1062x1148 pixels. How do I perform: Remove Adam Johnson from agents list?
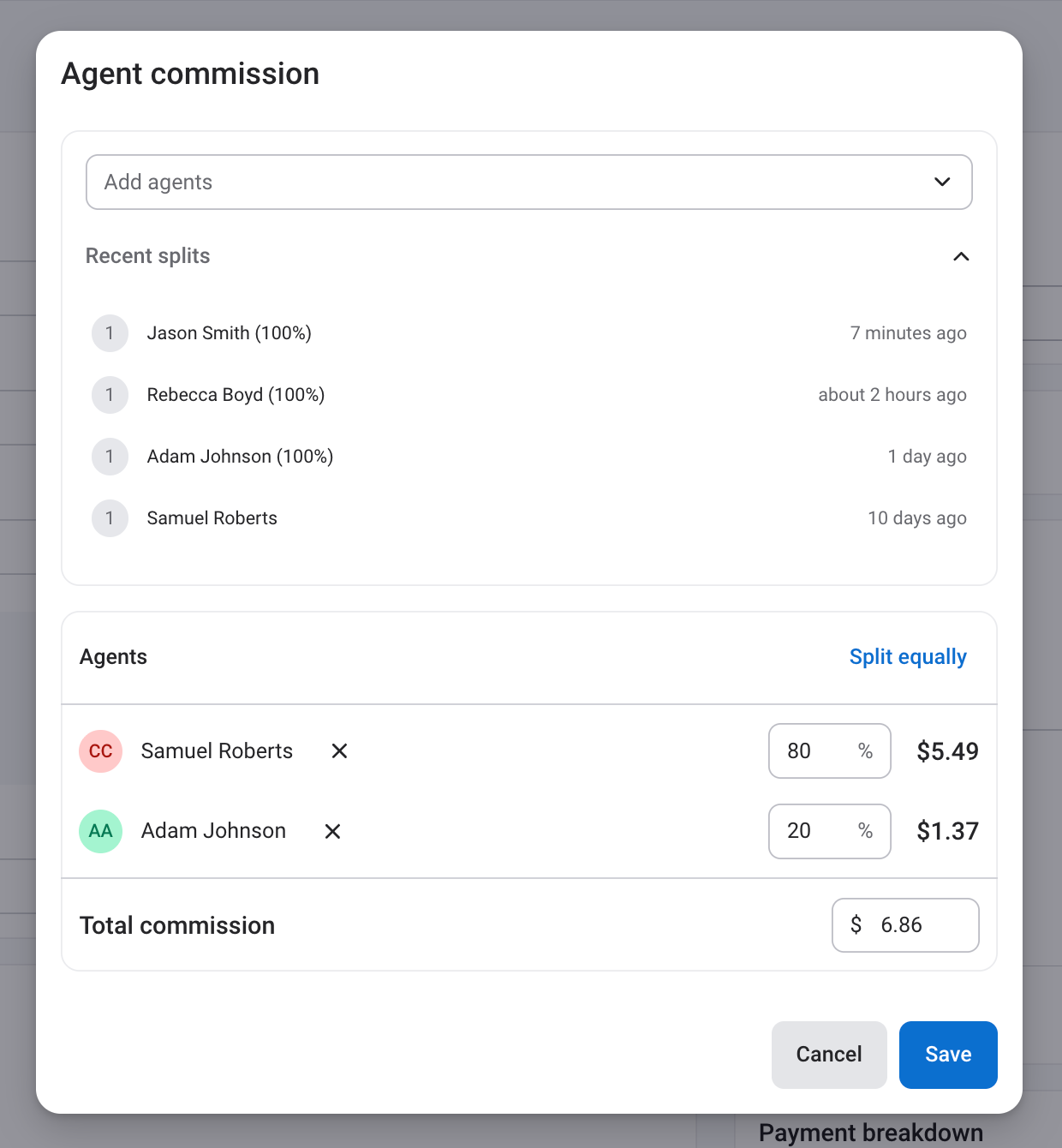coord(332,832)
